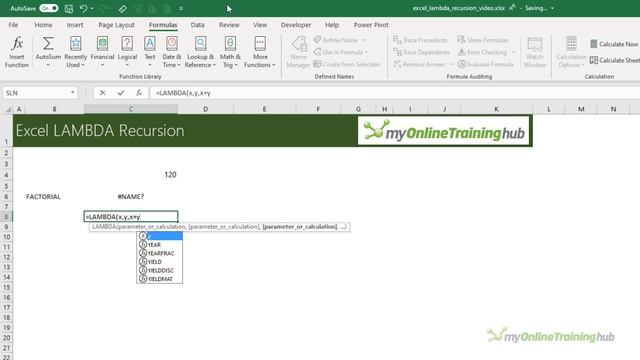Open the File tab
The height and width of the screenshot is (360, 640).
(13, 25)
